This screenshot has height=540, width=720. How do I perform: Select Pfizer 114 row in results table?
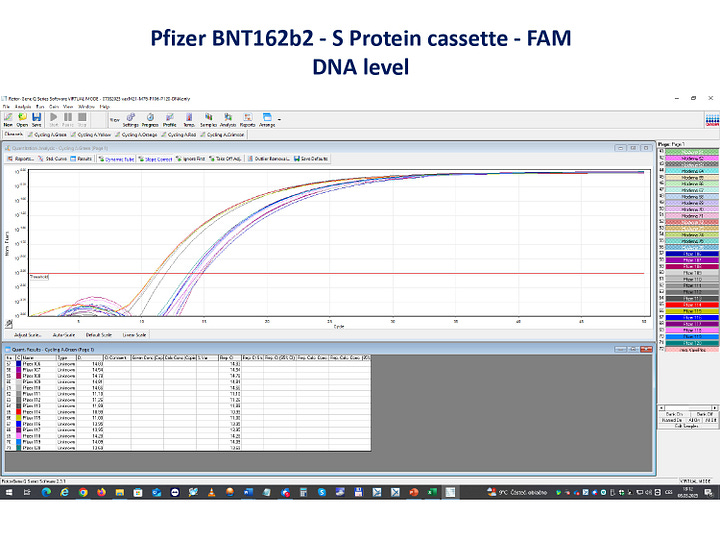(x=187, y=412)
